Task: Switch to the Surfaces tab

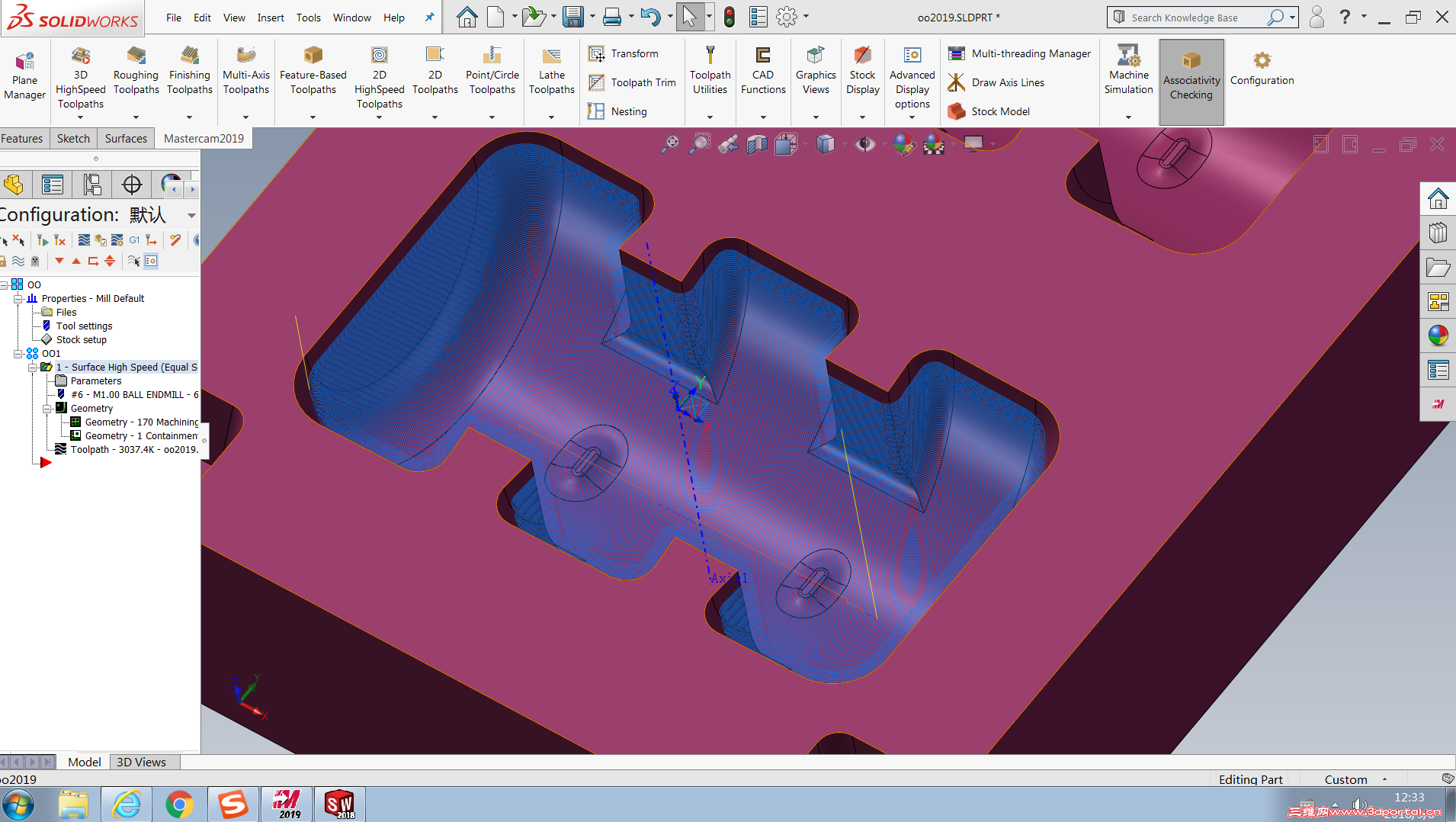Action: pos(126,138)
